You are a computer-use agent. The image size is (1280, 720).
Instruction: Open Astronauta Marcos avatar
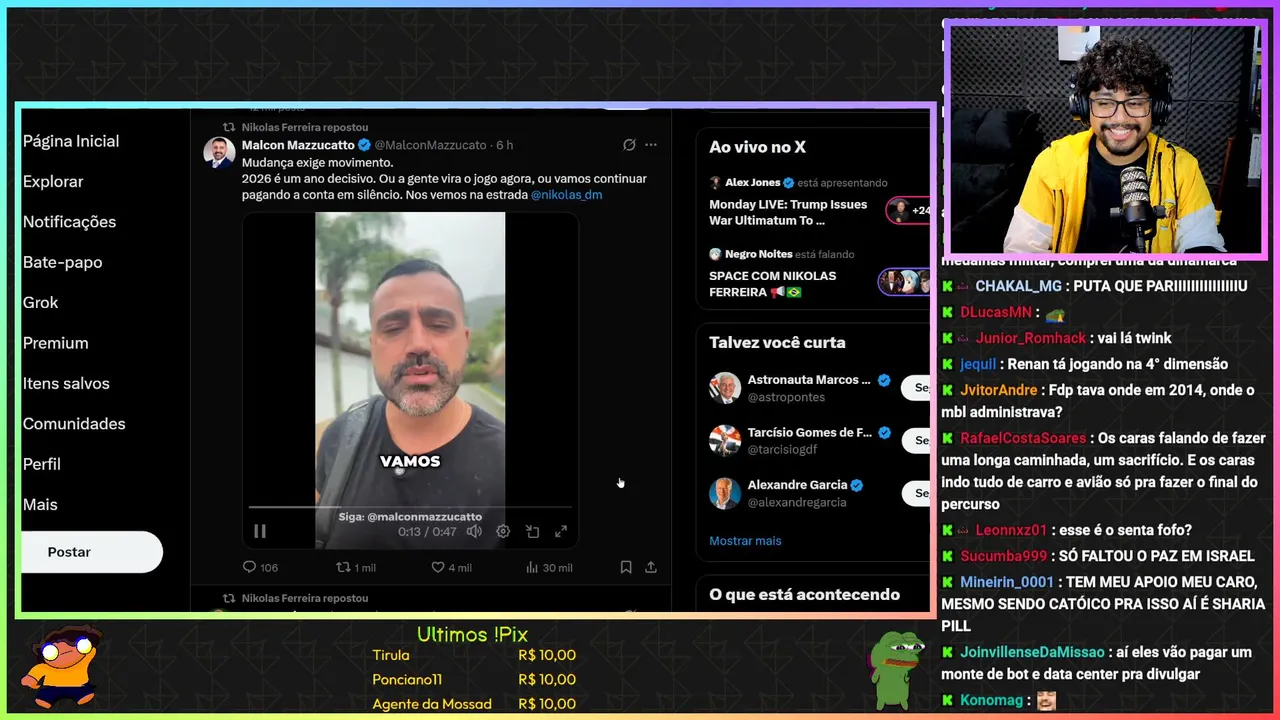[725, 388]
